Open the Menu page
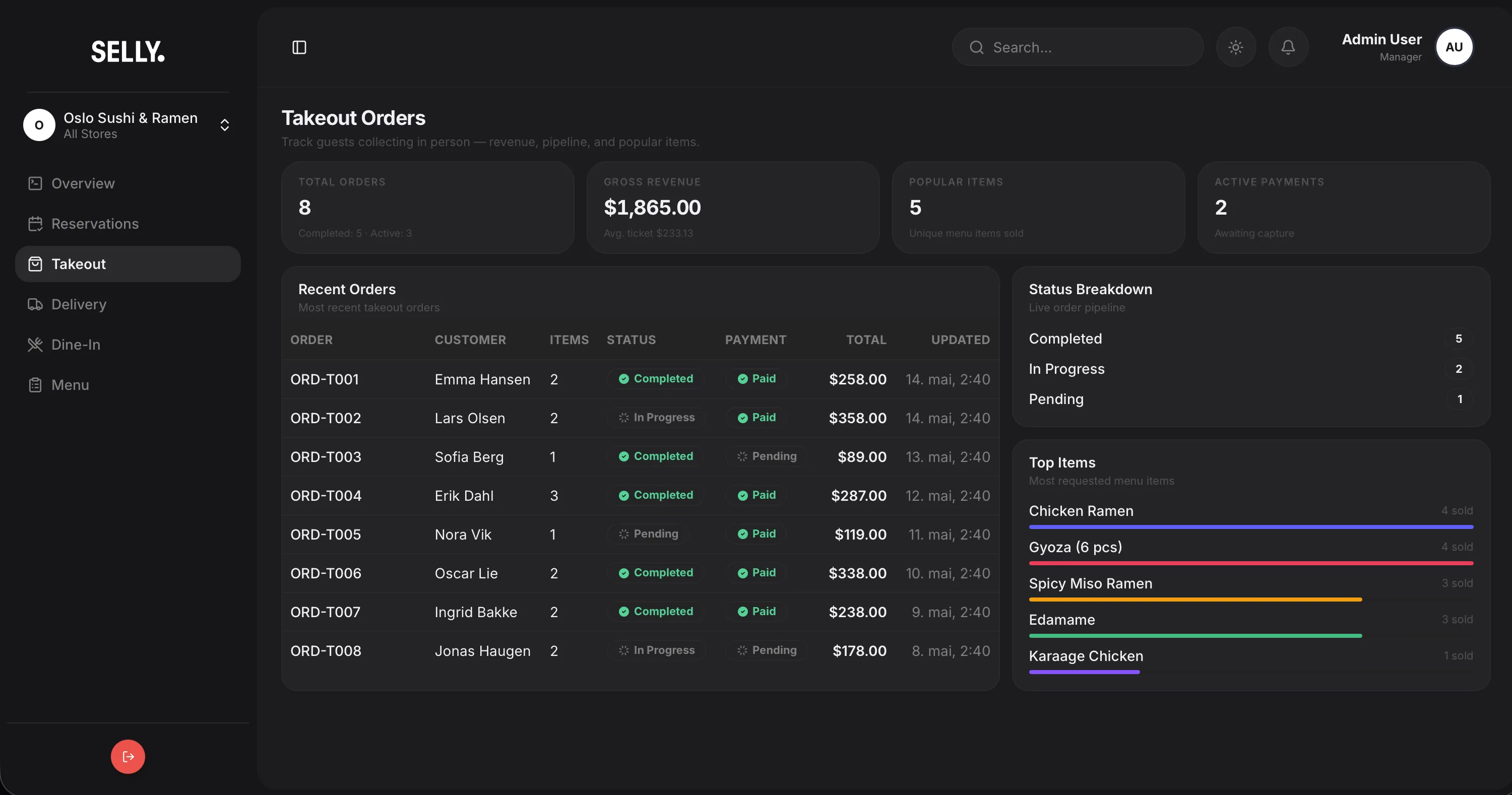 click(128, 385)
